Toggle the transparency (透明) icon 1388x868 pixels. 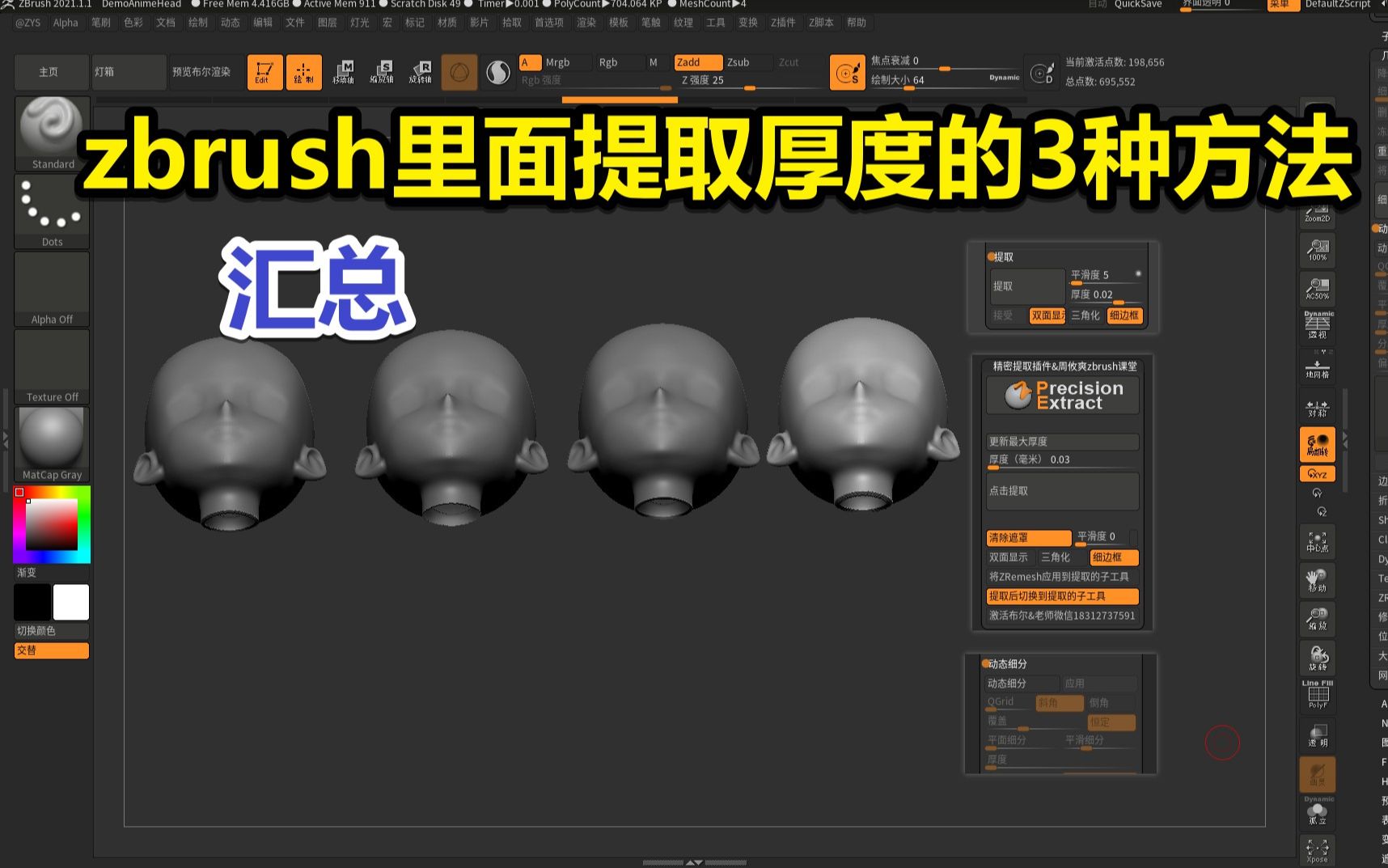(1318, 735)
